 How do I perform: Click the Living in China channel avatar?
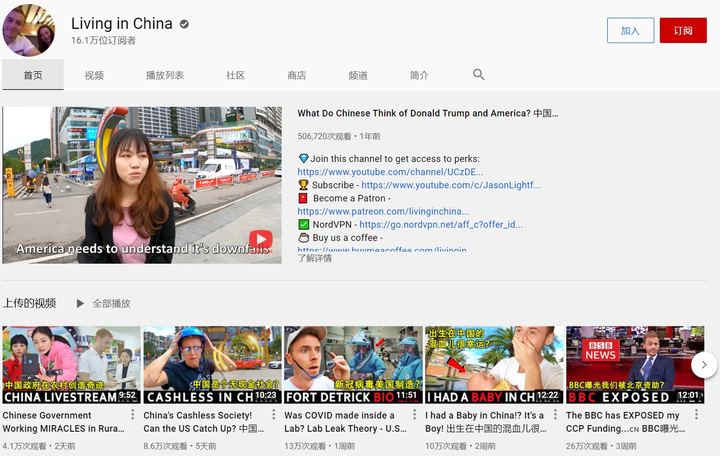(x=28, y=30)
